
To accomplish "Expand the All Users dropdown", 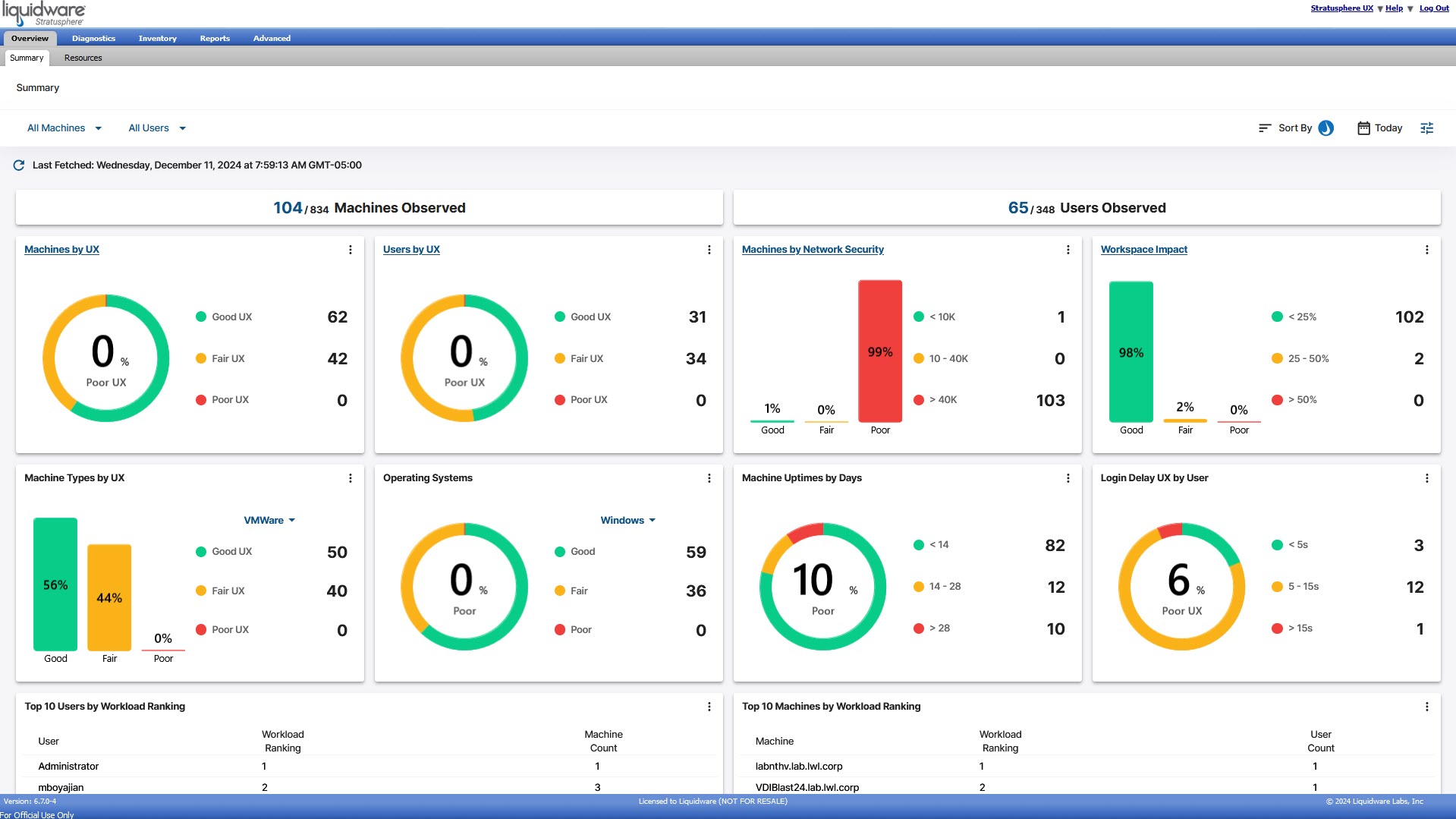I will coord(157,128).
